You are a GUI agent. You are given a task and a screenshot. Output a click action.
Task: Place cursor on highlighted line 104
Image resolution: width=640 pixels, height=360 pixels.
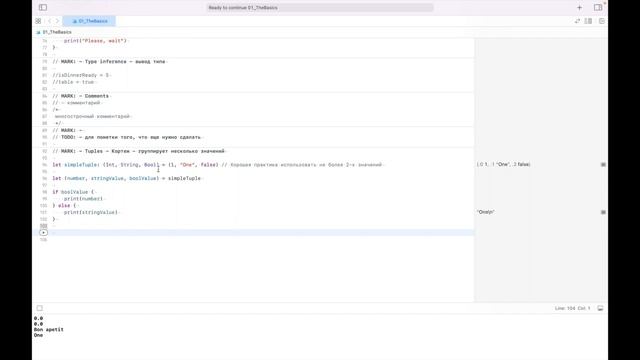tap(263, 233)
